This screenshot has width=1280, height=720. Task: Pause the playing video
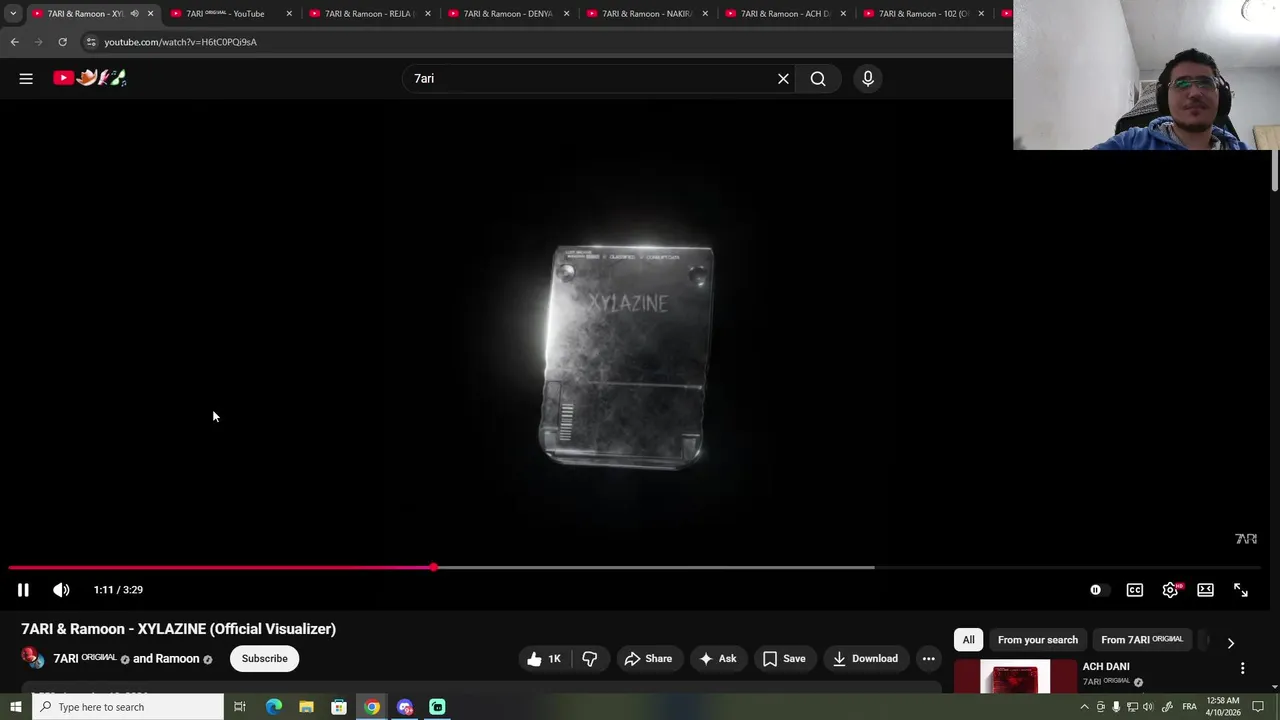pos(23,590)
